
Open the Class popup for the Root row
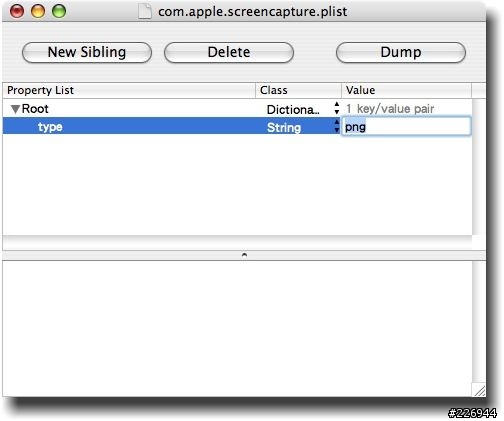click(337, 109)
